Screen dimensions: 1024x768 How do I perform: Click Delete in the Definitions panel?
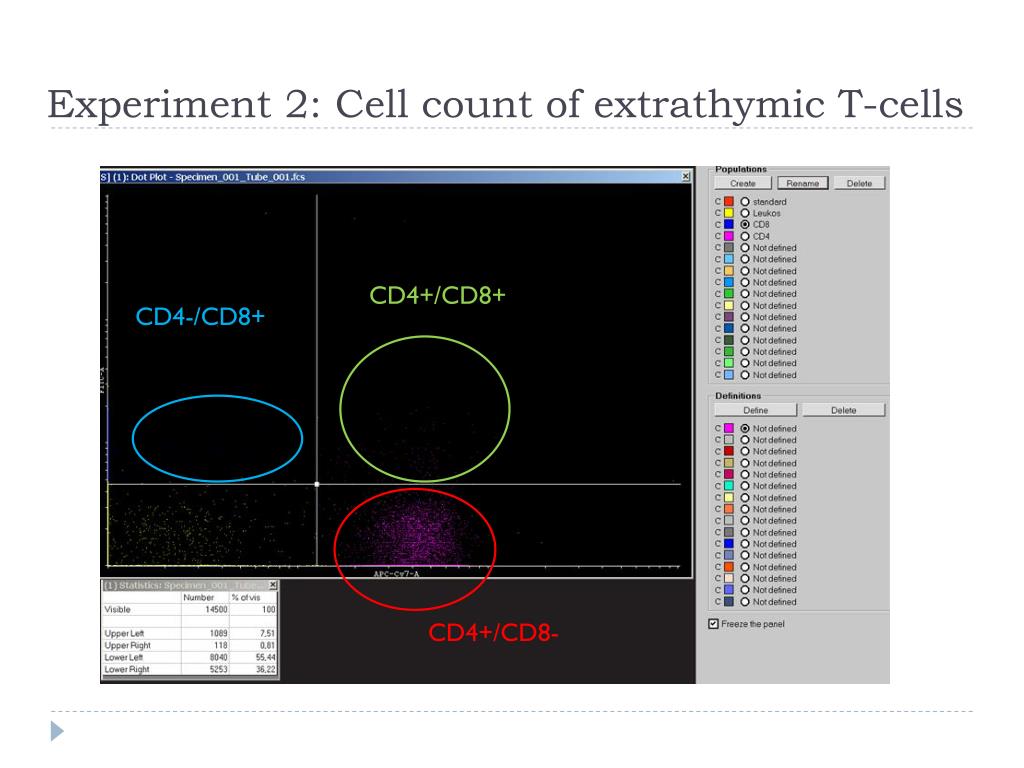[844, 410]
